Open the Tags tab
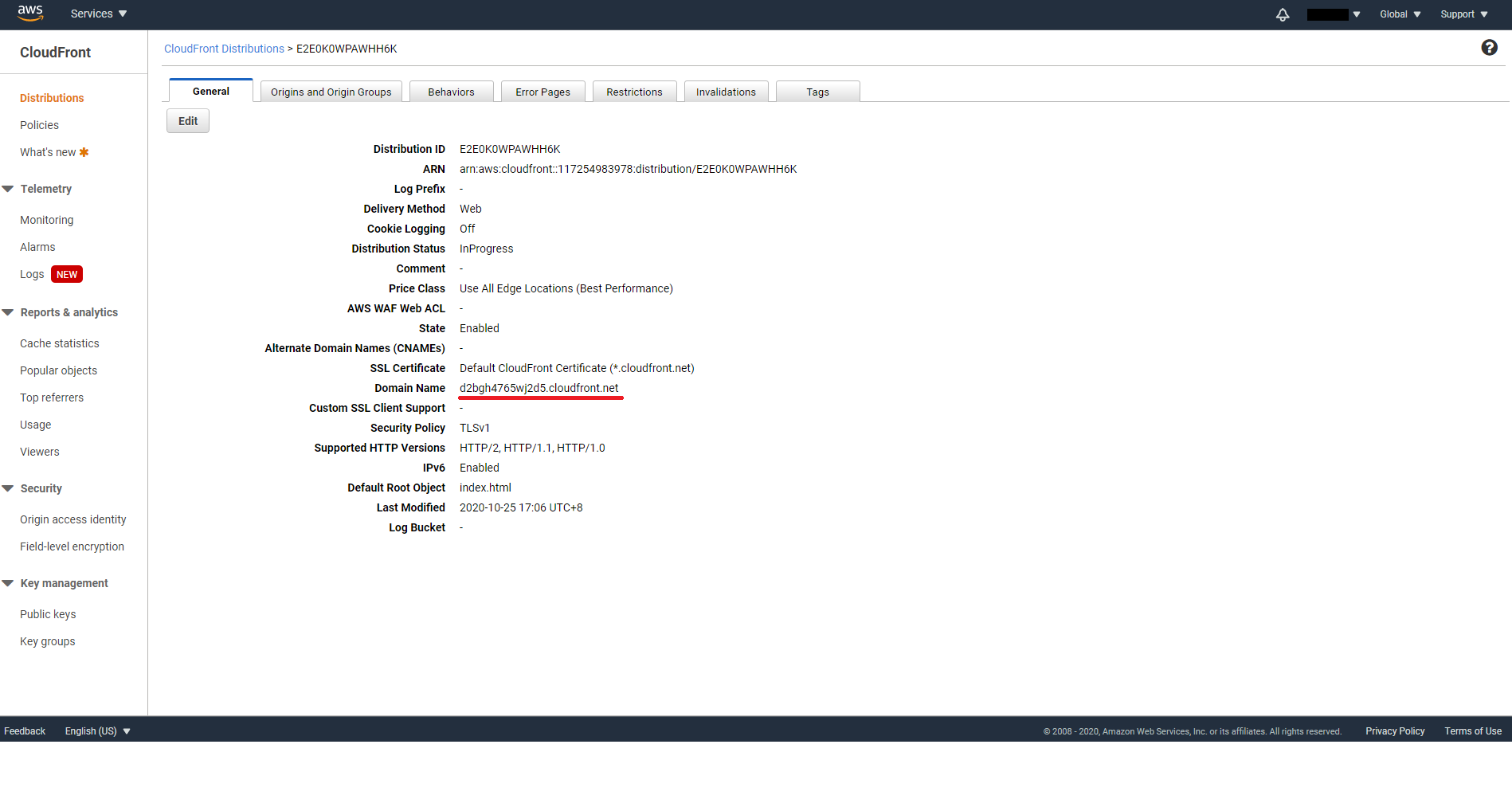This screenshot has width=1512, height=803. [817, 92]
